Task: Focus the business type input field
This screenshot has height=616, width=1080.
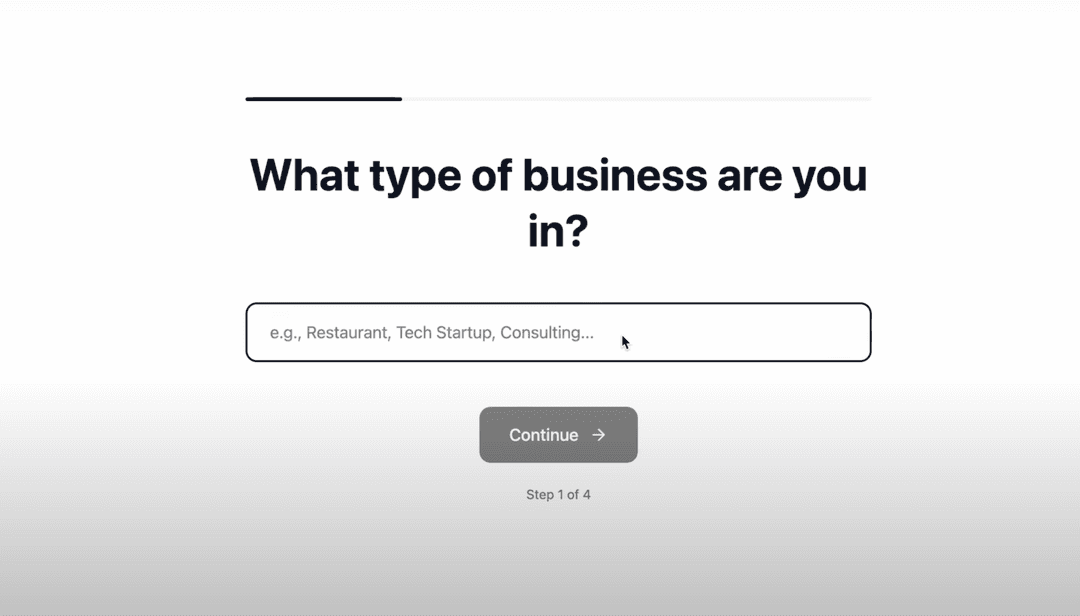Action: coord(558,332)
